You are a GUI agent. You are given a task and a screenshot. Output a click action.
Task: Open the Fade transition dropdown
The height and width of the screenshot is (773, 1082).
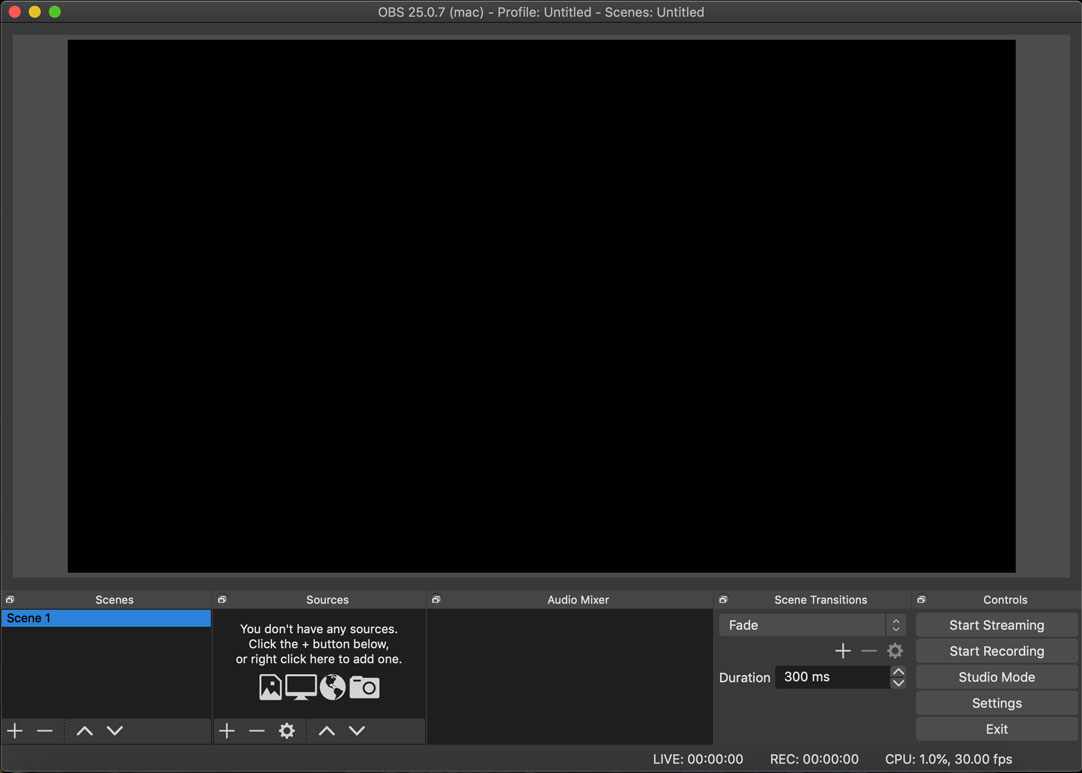tap(812, 625)
